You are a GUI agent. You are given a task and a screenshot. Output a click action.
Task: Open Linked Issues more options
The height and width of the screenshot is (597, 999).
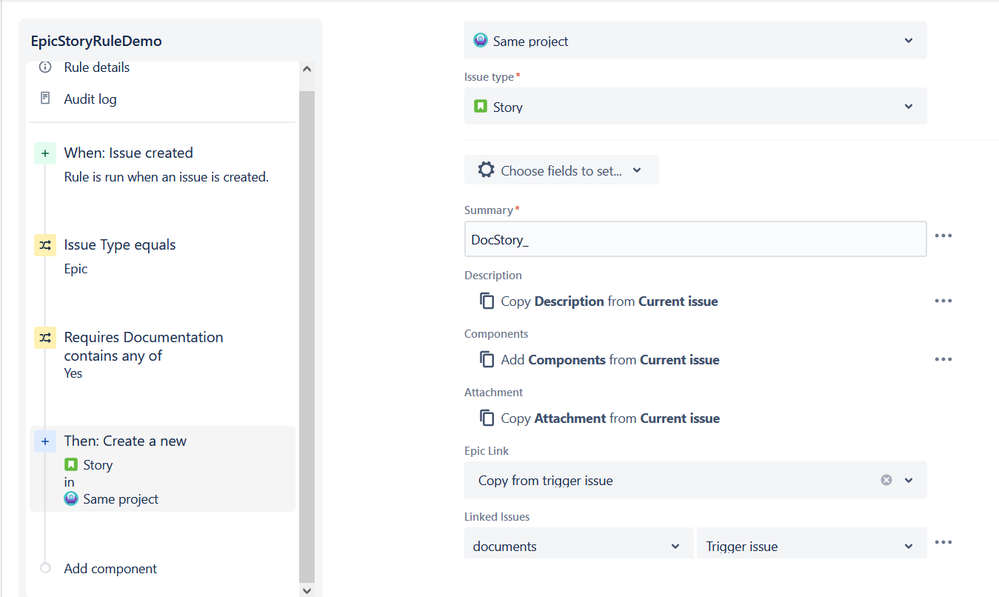coord(943,542)
